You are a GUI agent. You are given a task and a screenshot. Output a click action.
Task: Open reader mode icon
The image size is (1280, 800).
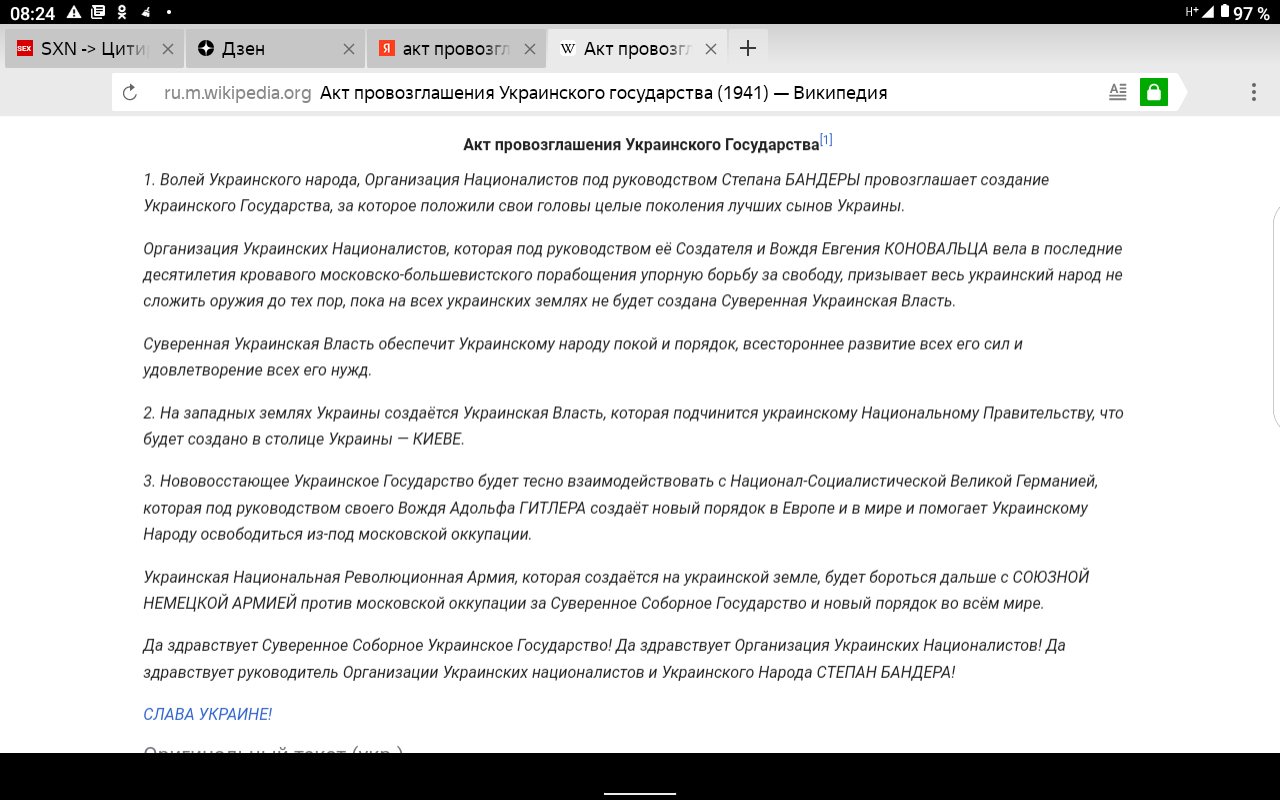[1118, 93]
